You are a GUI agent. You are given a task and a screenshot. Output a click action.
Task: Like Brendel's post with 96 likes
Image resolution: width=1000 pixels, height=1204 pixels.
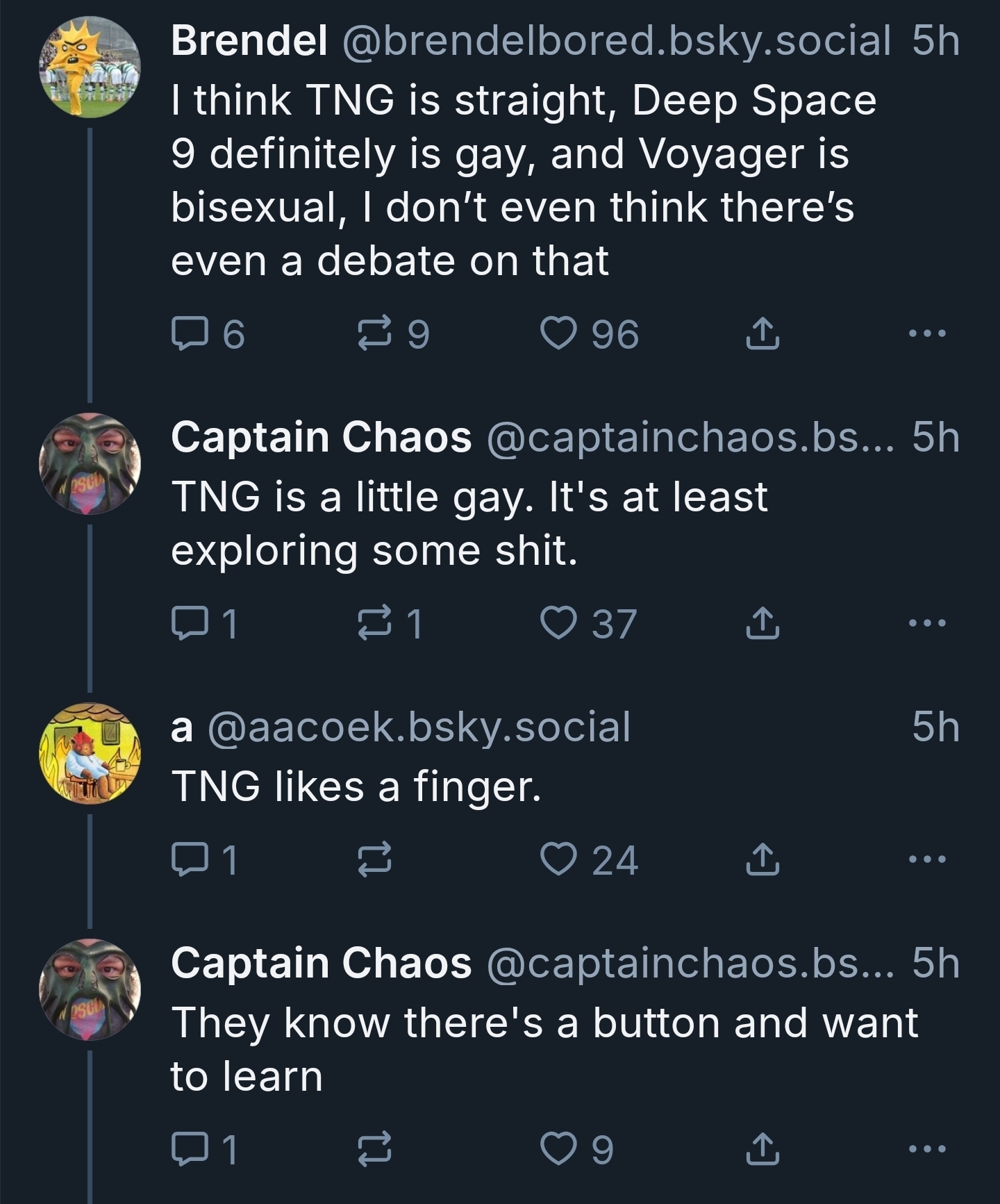pos(559,334)
